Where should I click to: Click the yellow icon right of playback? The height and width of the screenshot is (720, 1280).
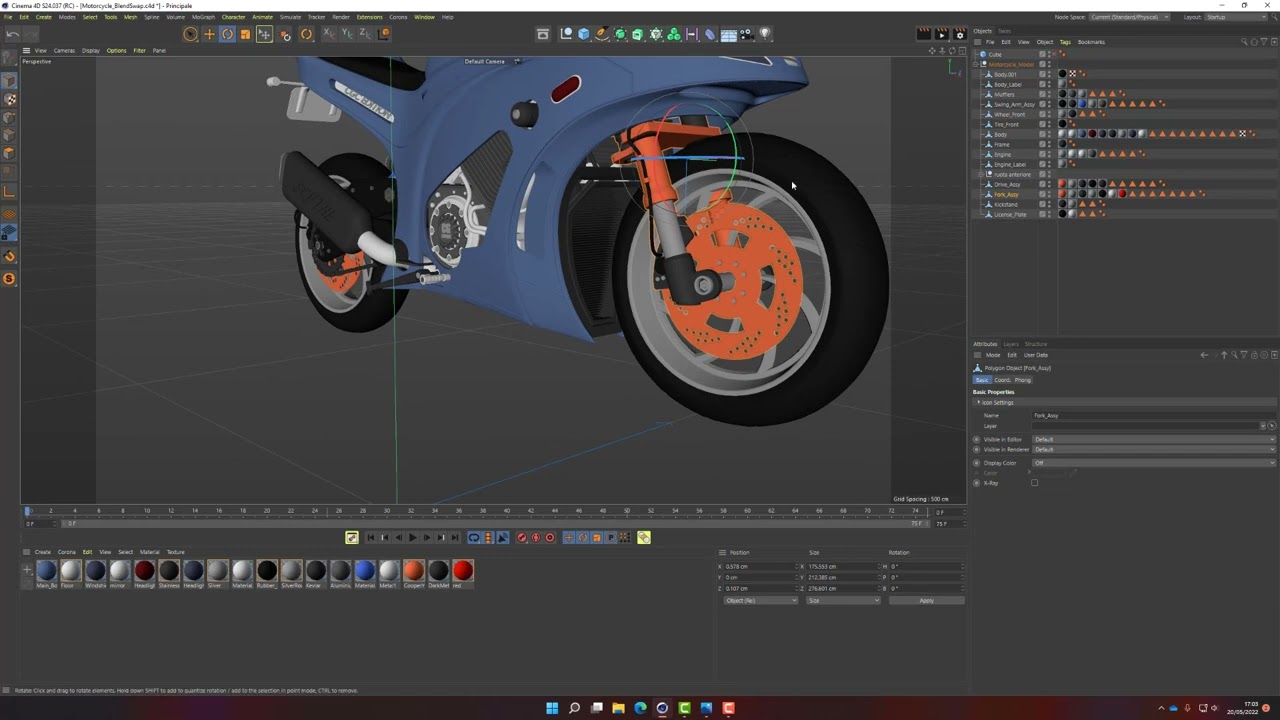pyautogui.click(x=644, y=538)
